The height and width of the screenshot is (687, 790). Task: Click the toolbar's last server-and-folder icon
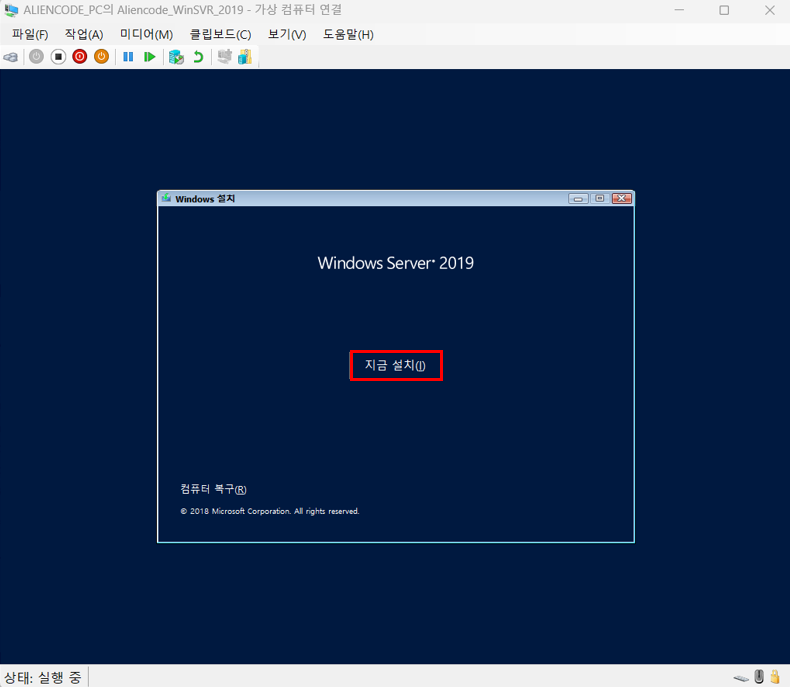coord(245,56)
